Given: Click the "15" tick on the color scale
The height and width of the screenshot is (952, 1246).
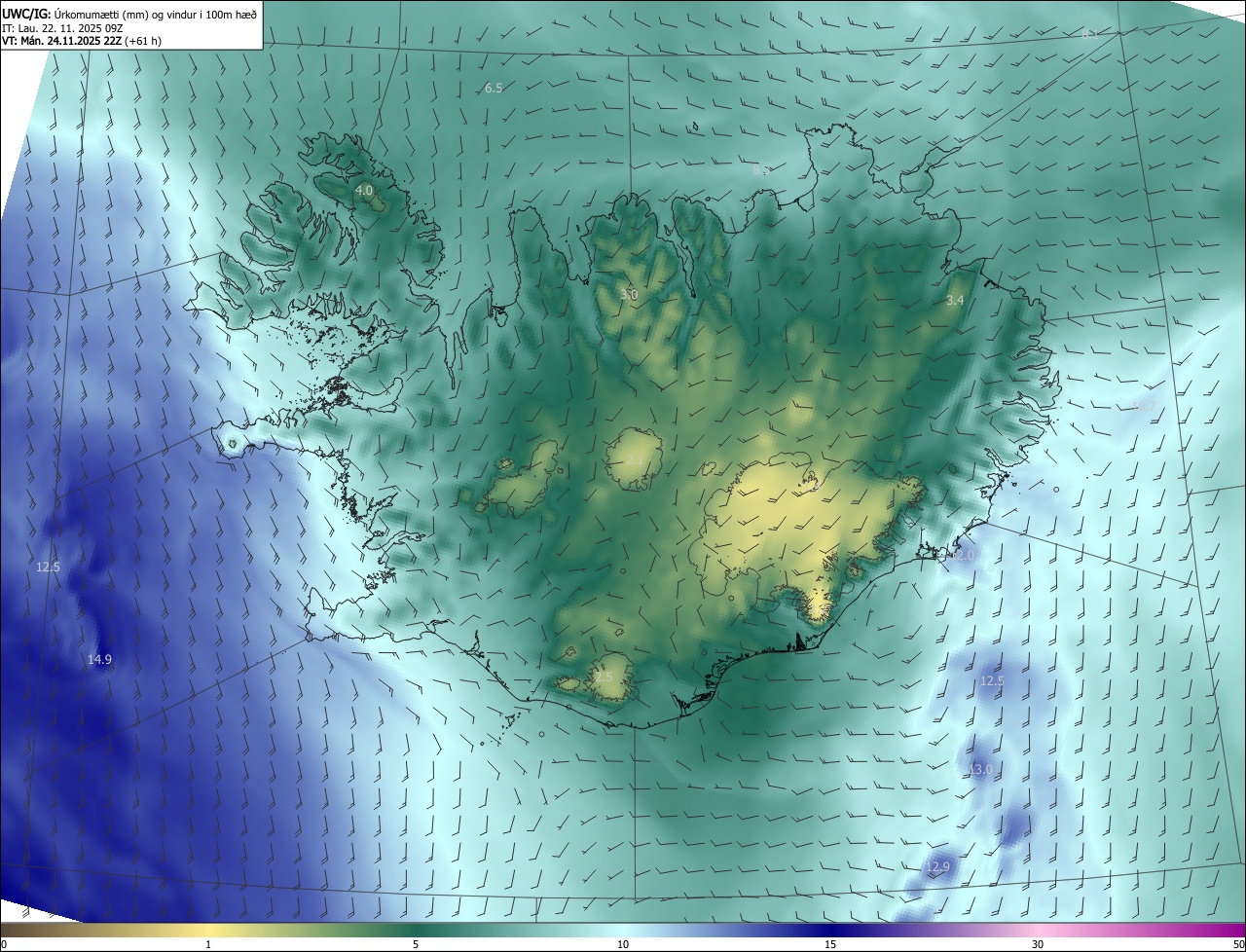Looking at the screenshot, I should 830,945.
